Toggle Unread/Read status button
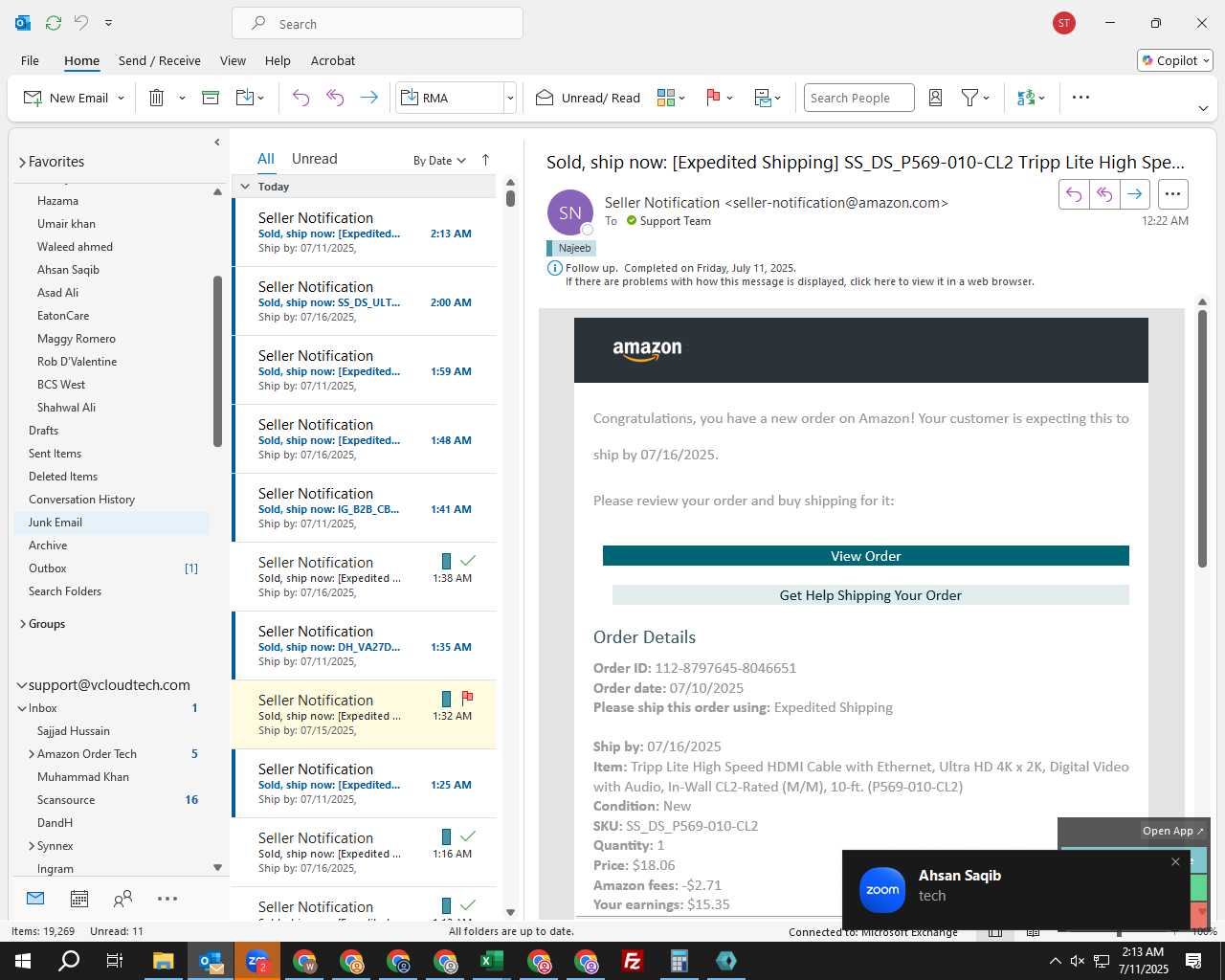The width and height of the screenshot is (1225, 980). (x=589, y=98)
